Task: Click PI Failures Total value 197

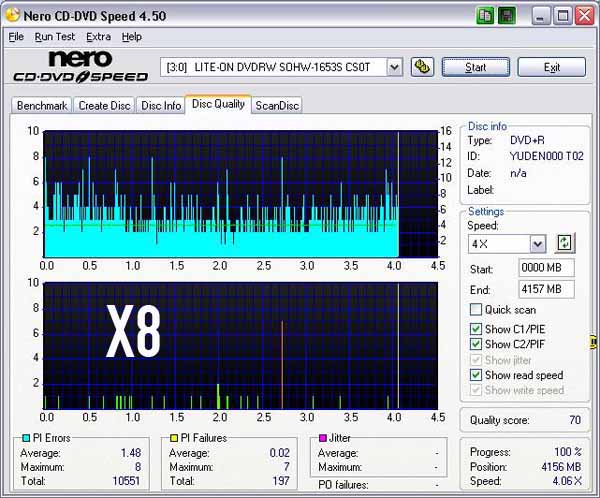Action: (281, 480)
